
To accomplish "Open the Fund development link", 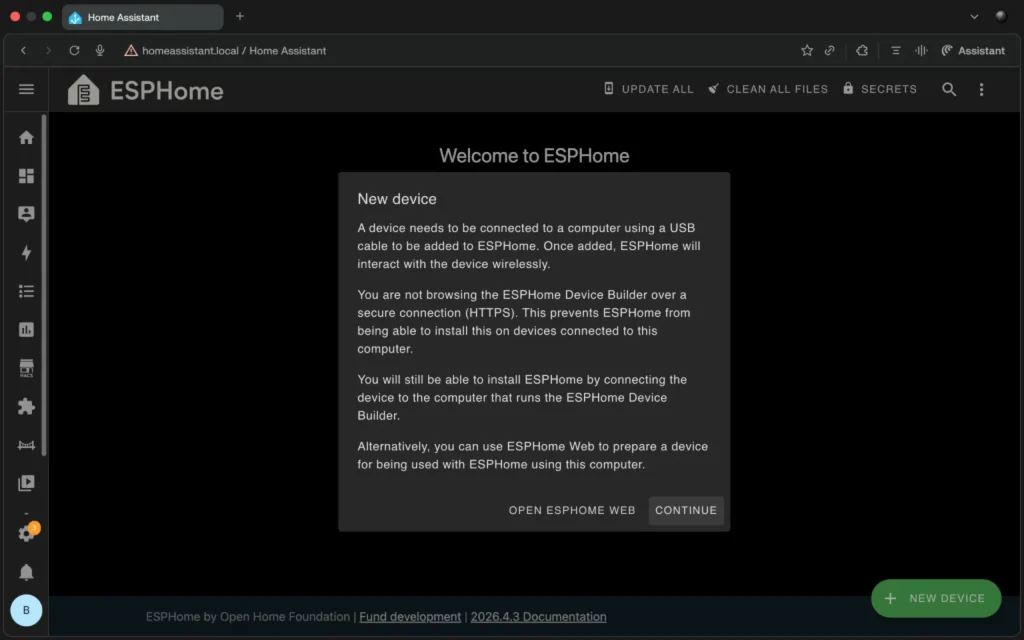I will [x=410, y=616].
